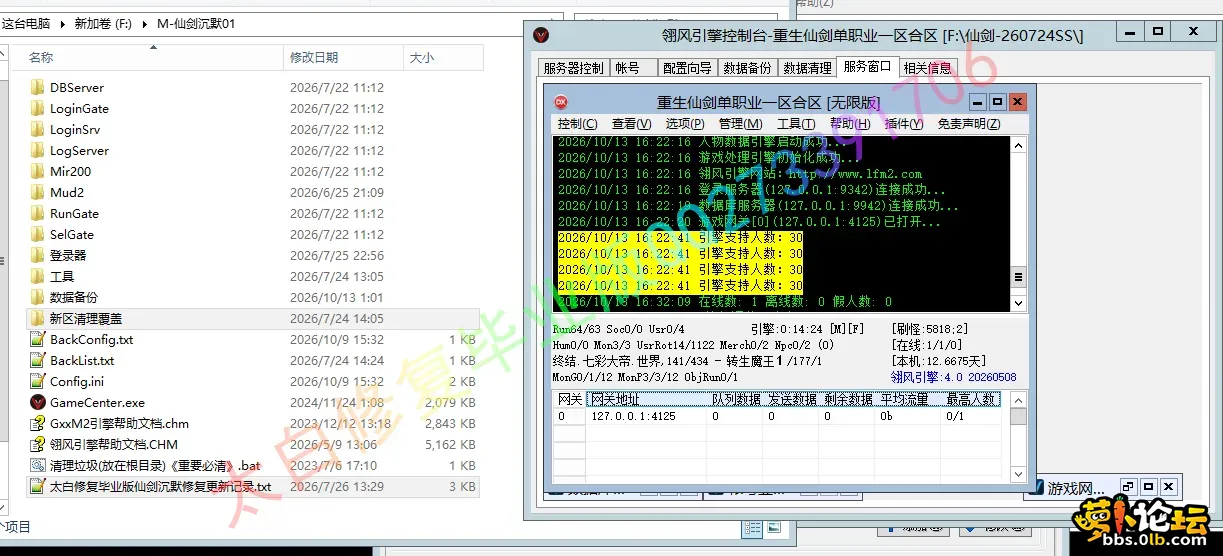Click the gateway table scrollbar up arrow
This screenshot has width=1223, height=556.
1018,399
